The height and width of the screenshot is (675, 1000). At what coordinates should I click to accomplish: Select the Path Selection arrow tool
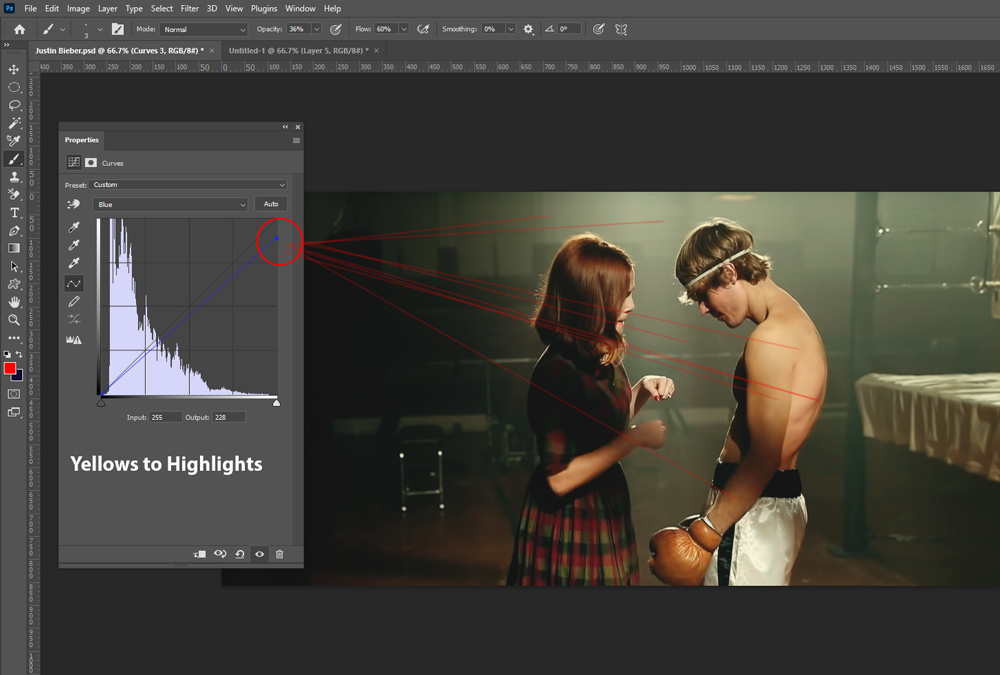pyautogui.click(x=14, y=266)
